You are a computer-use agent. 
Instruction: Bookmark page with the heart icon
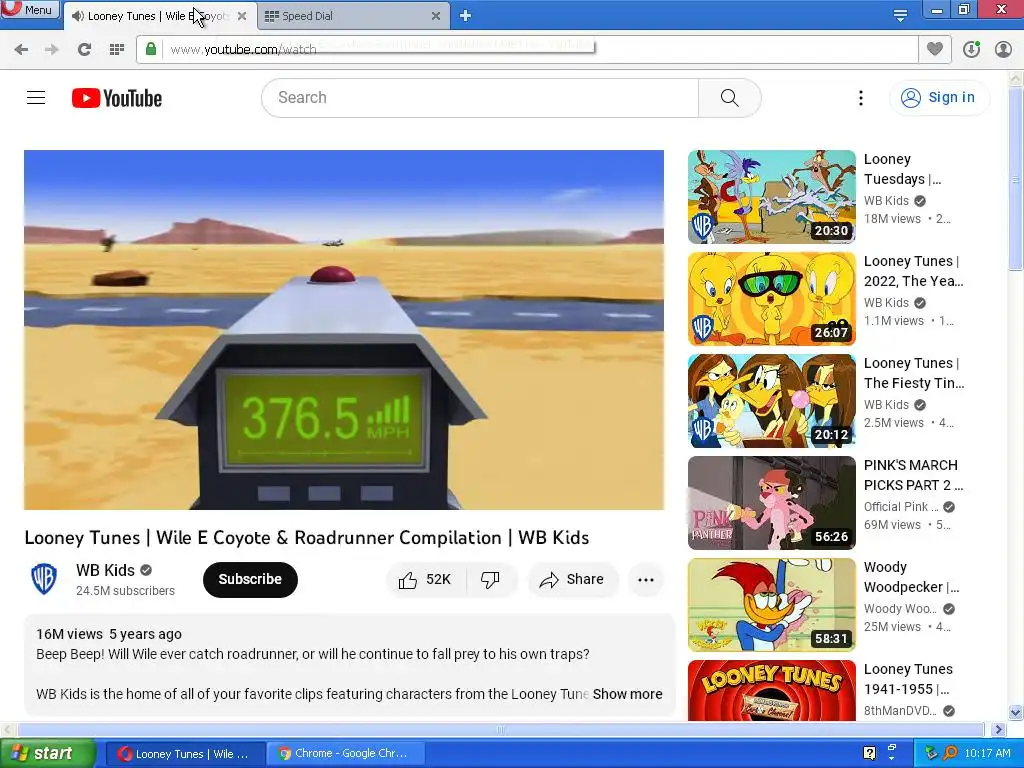(x=935, y=50)
